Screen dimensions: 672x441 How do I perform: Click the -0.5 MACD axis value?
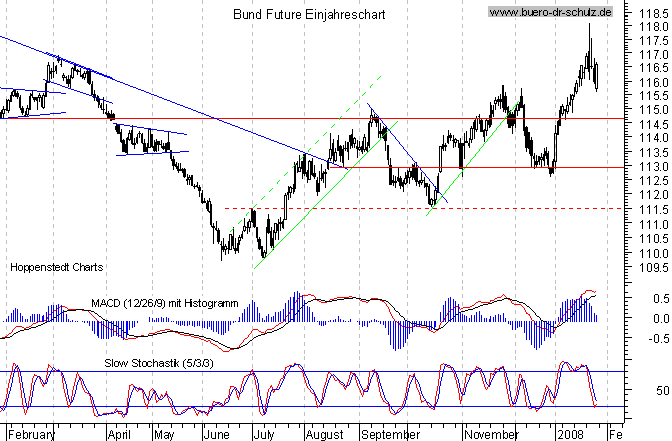pyautogui.click(x=659, y=339)
